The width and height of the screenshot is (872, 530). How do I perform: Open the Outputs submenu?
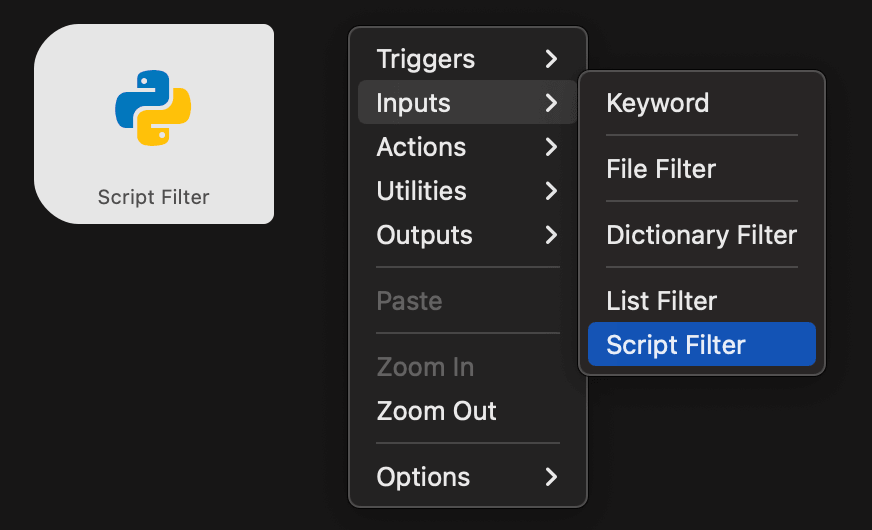pos(467,235)
